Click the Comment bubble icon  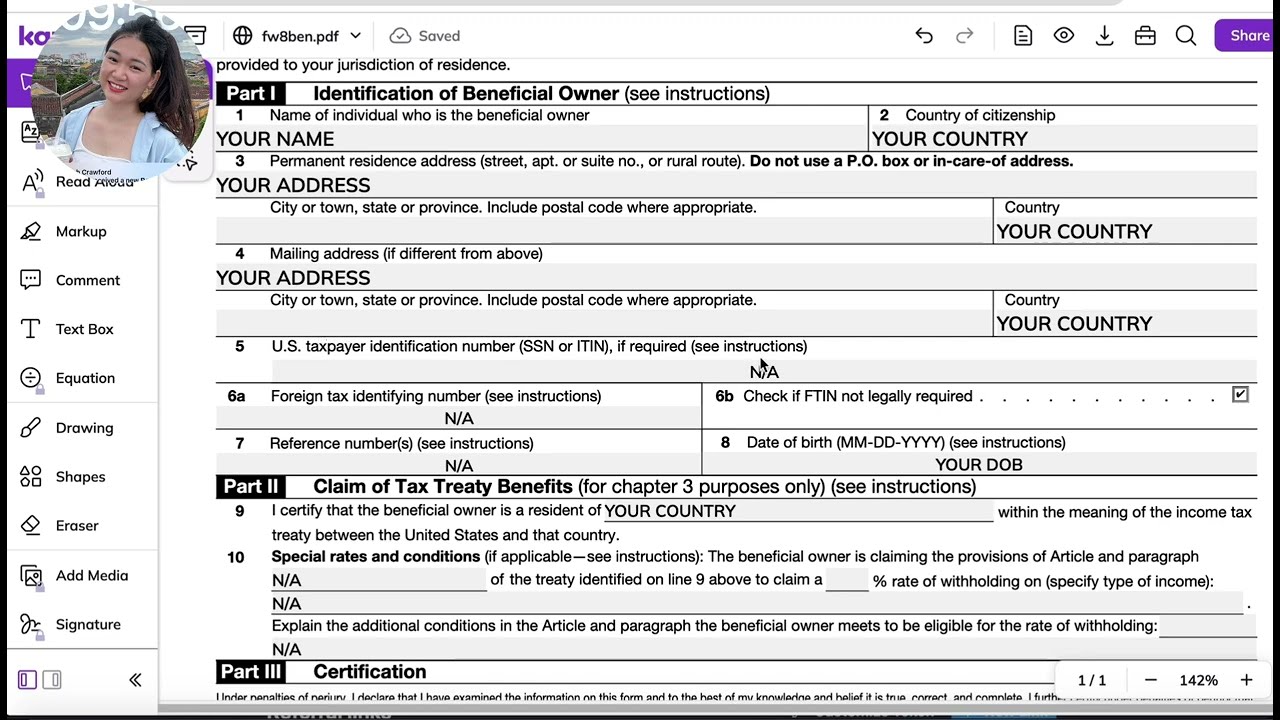pos(31,280)
